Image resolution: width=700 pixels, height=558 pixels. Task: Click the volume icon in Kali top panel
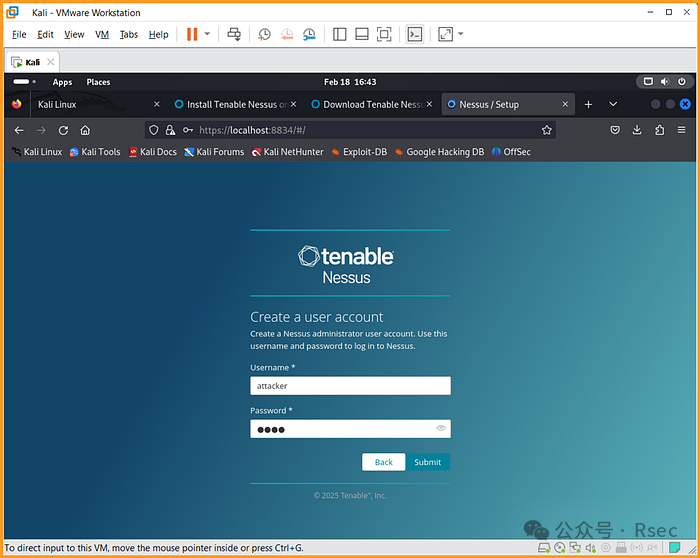pos(665,82)
